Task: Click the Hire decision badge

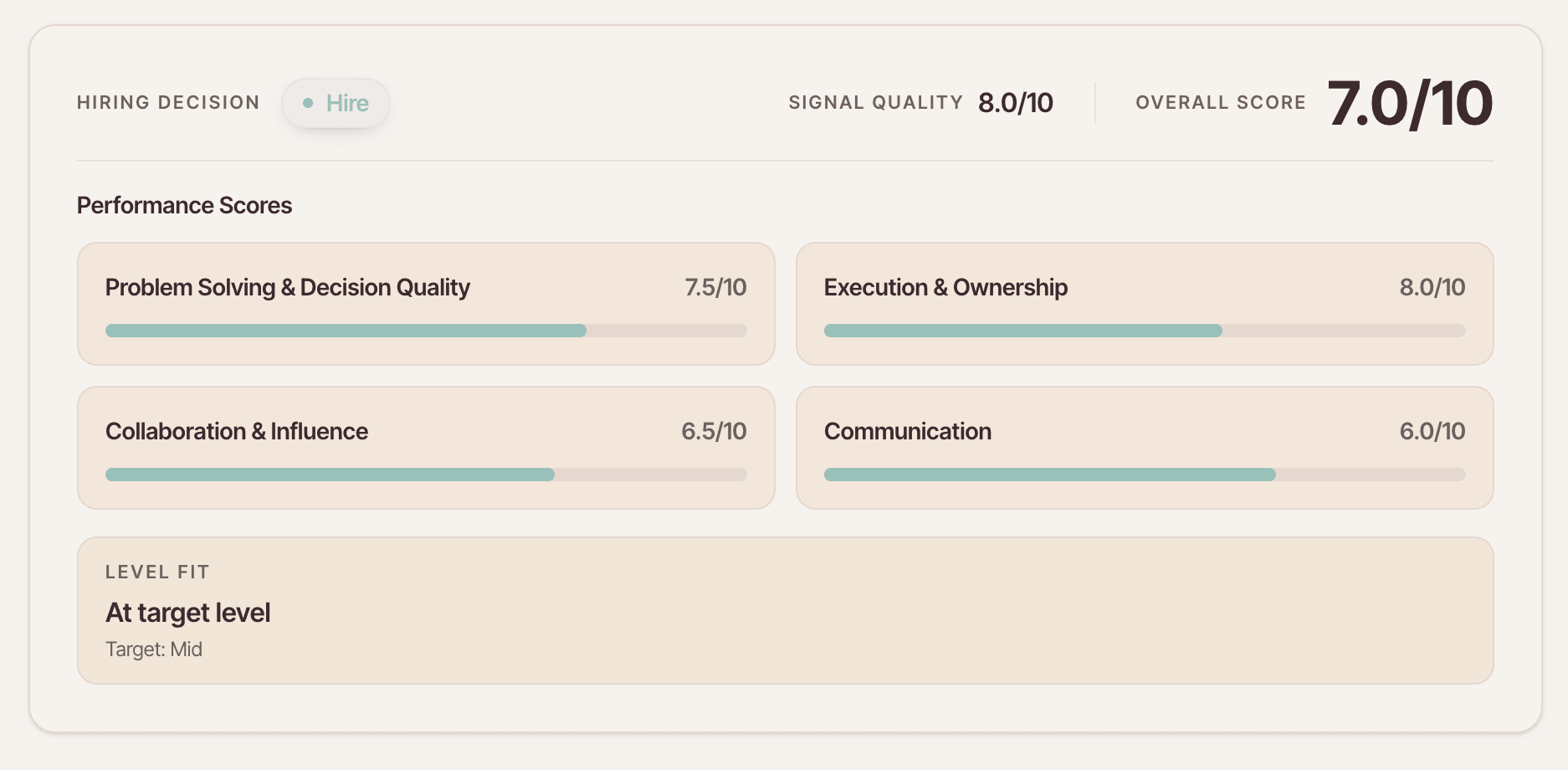Action: (335, 102)
